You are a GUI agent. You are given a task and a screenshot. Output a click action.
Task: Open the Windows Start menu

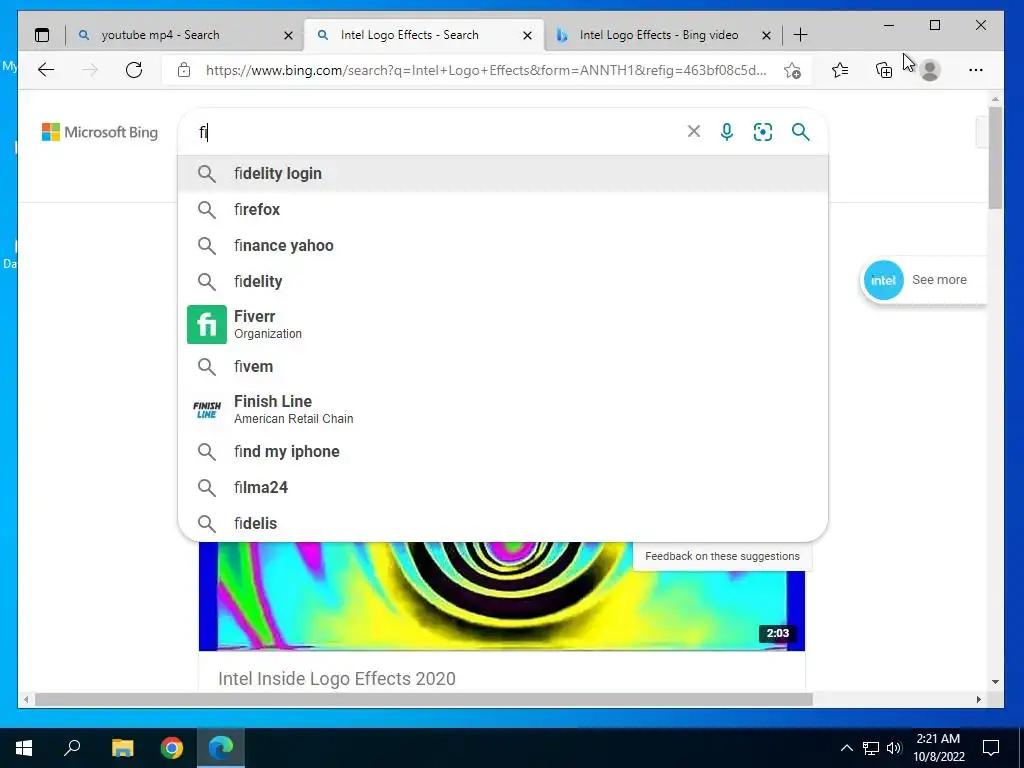(24, 748)
